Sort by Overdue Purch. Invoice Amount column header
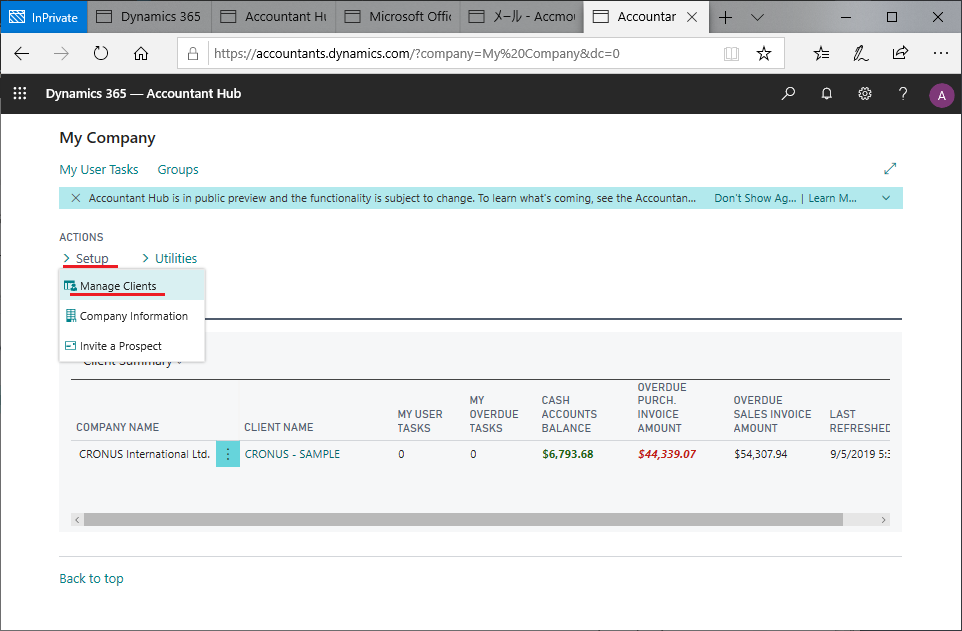The width and height of the screenshot is (962, 631). [x=662, y=408]
